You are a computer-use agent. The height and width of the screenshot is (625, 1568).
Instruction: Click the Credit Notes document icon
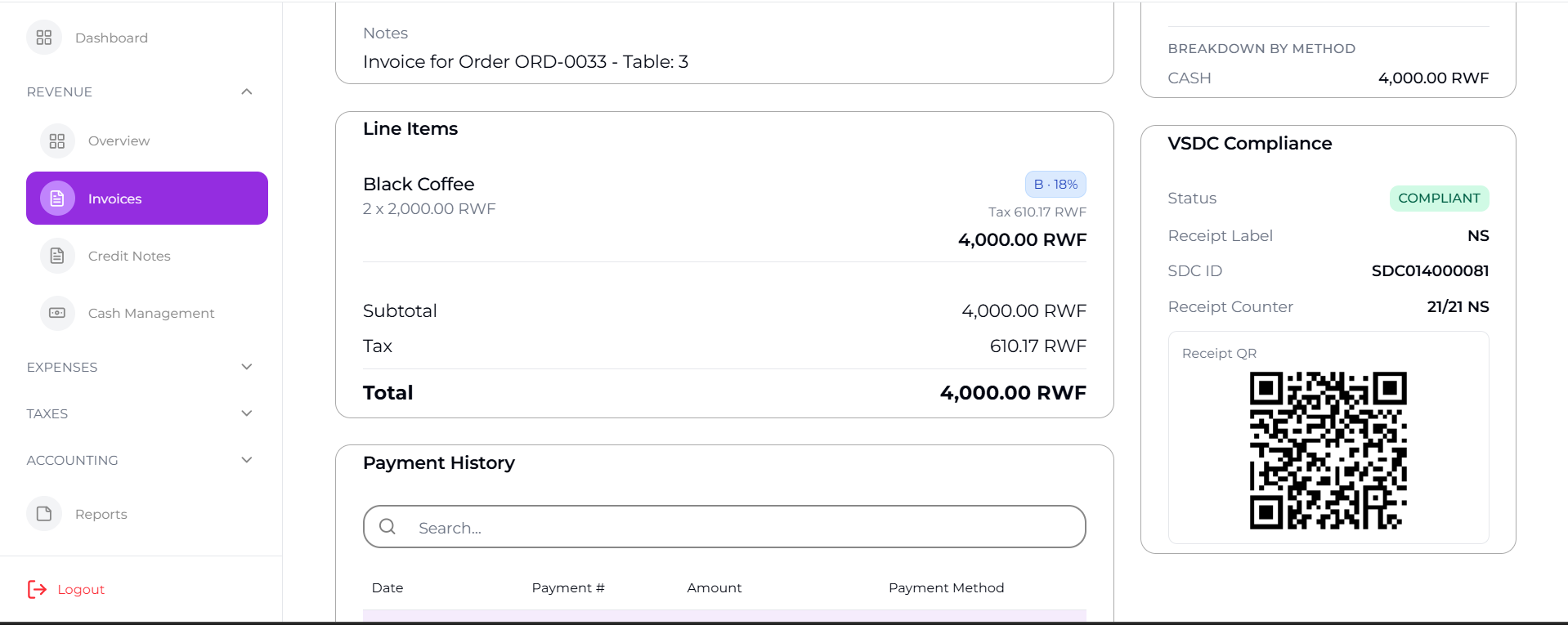click(57, 256)
